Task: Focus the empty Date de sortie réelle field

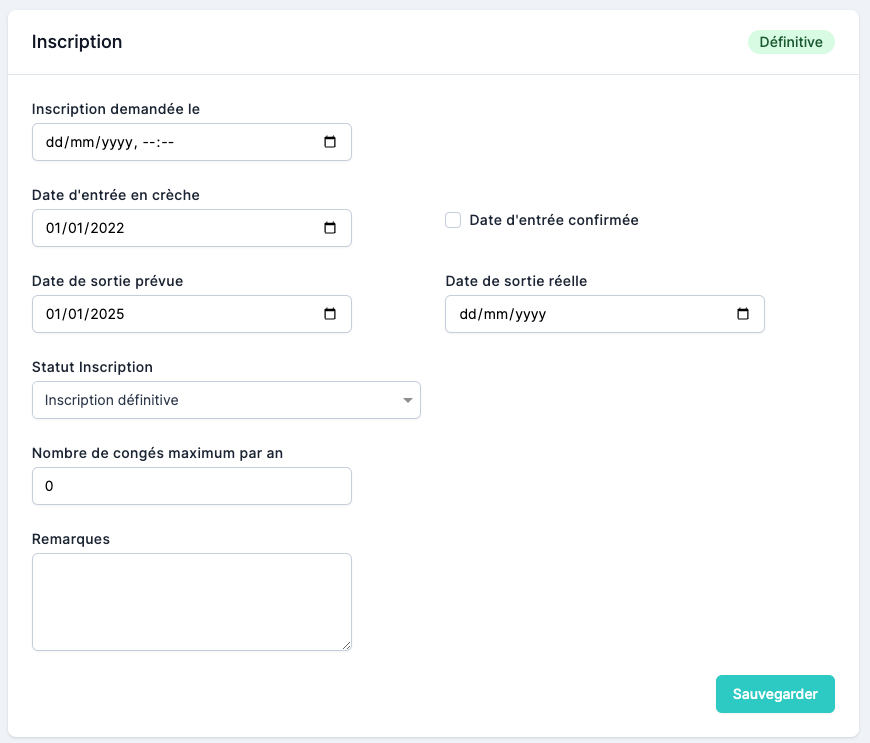Action: click(590, 314)
